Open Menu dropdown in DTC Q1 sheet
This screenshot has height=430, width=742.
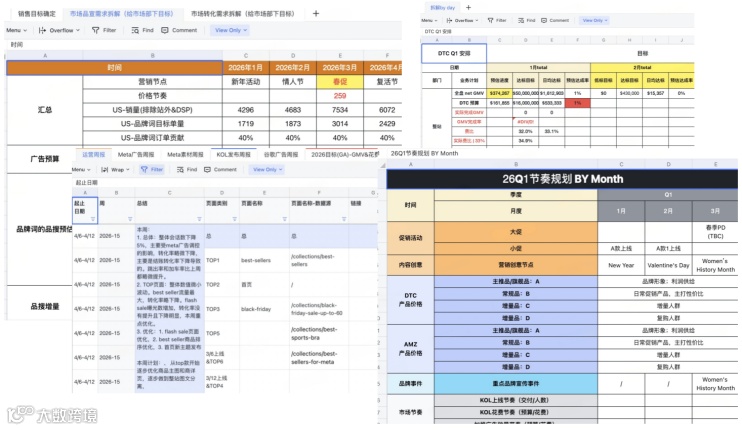(429, 20)
